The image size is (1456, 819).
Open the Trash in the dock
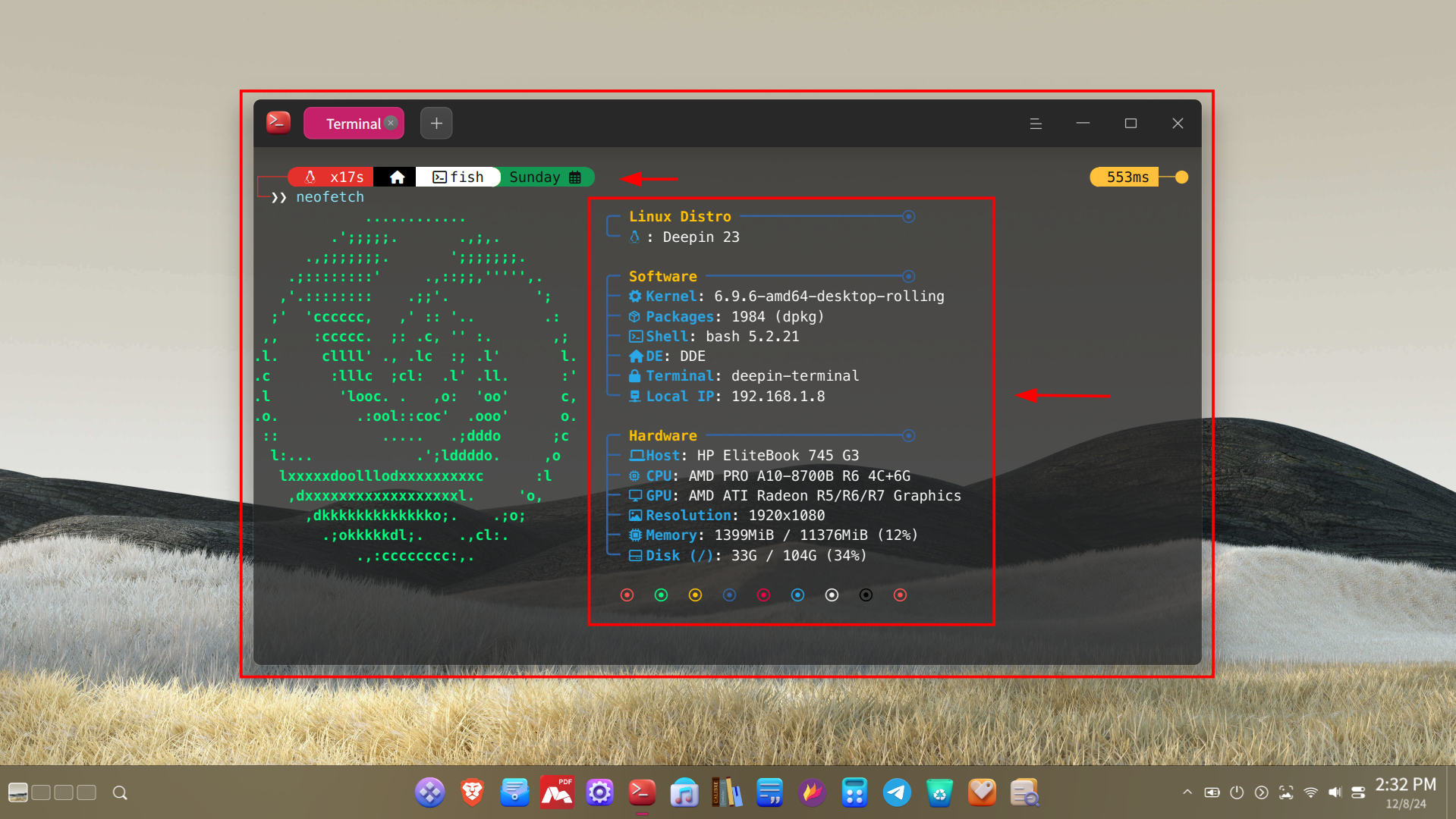(939, 792)
